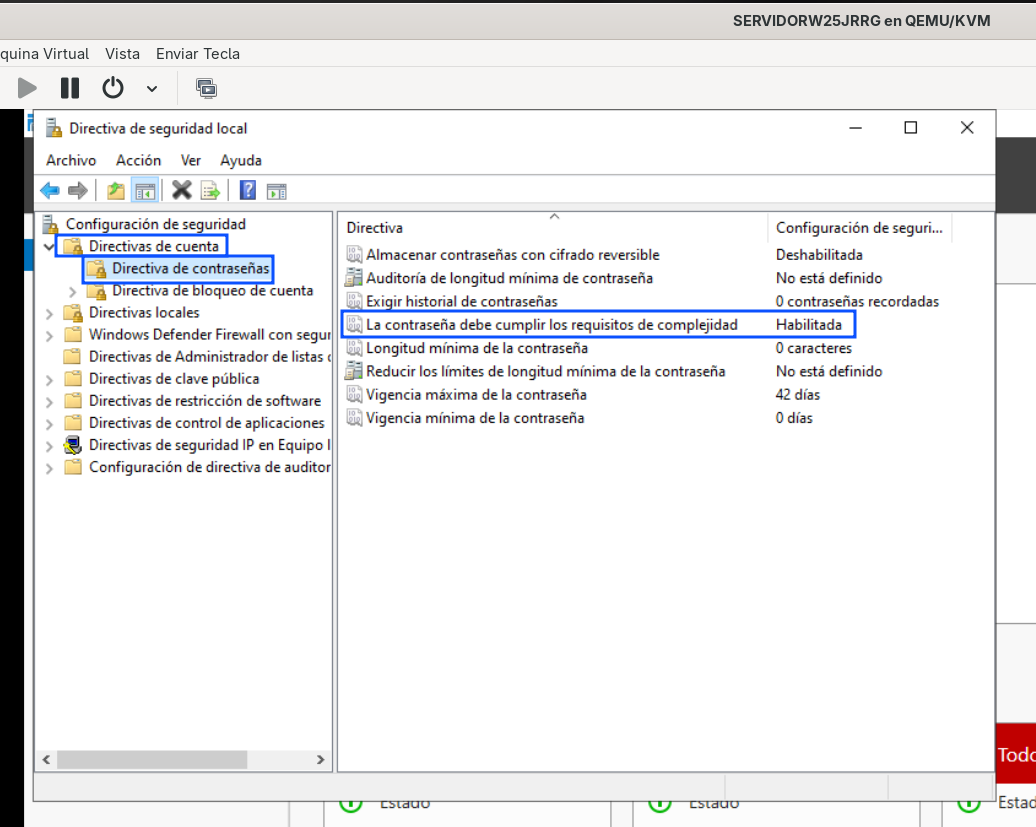Open the Acción menu
The width and height of the screenshot is (1036, 827).
coord(138,161)
